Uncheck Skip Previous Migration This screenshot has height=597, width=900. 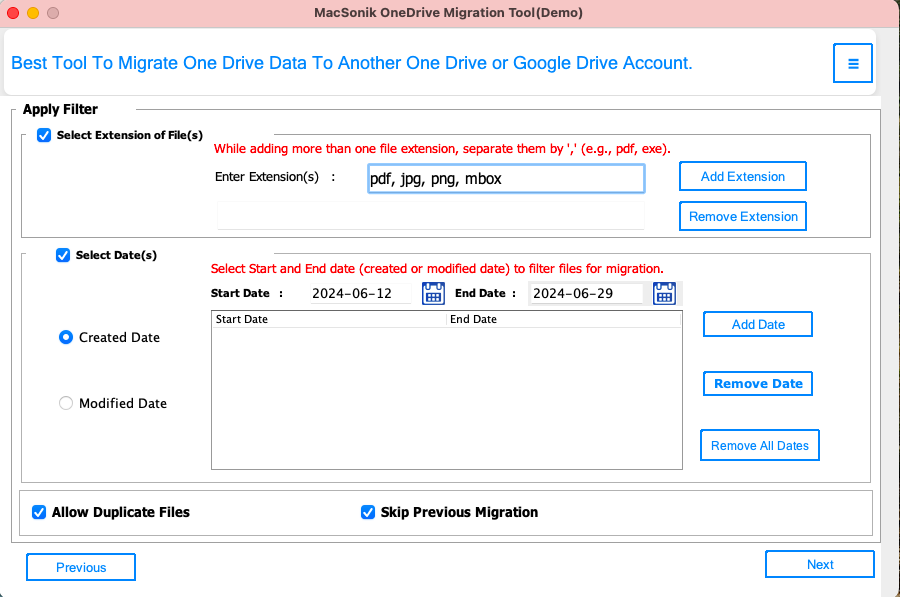tap(368, 512)
